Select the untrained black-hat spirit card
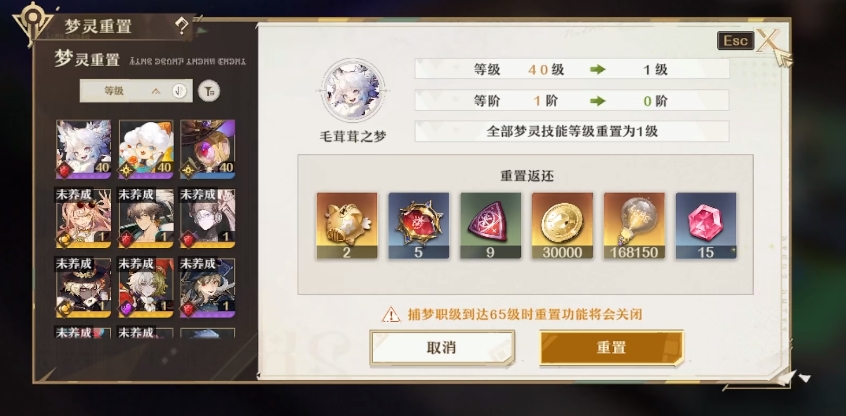Screen dimensions: 846x416 point(84,288)
